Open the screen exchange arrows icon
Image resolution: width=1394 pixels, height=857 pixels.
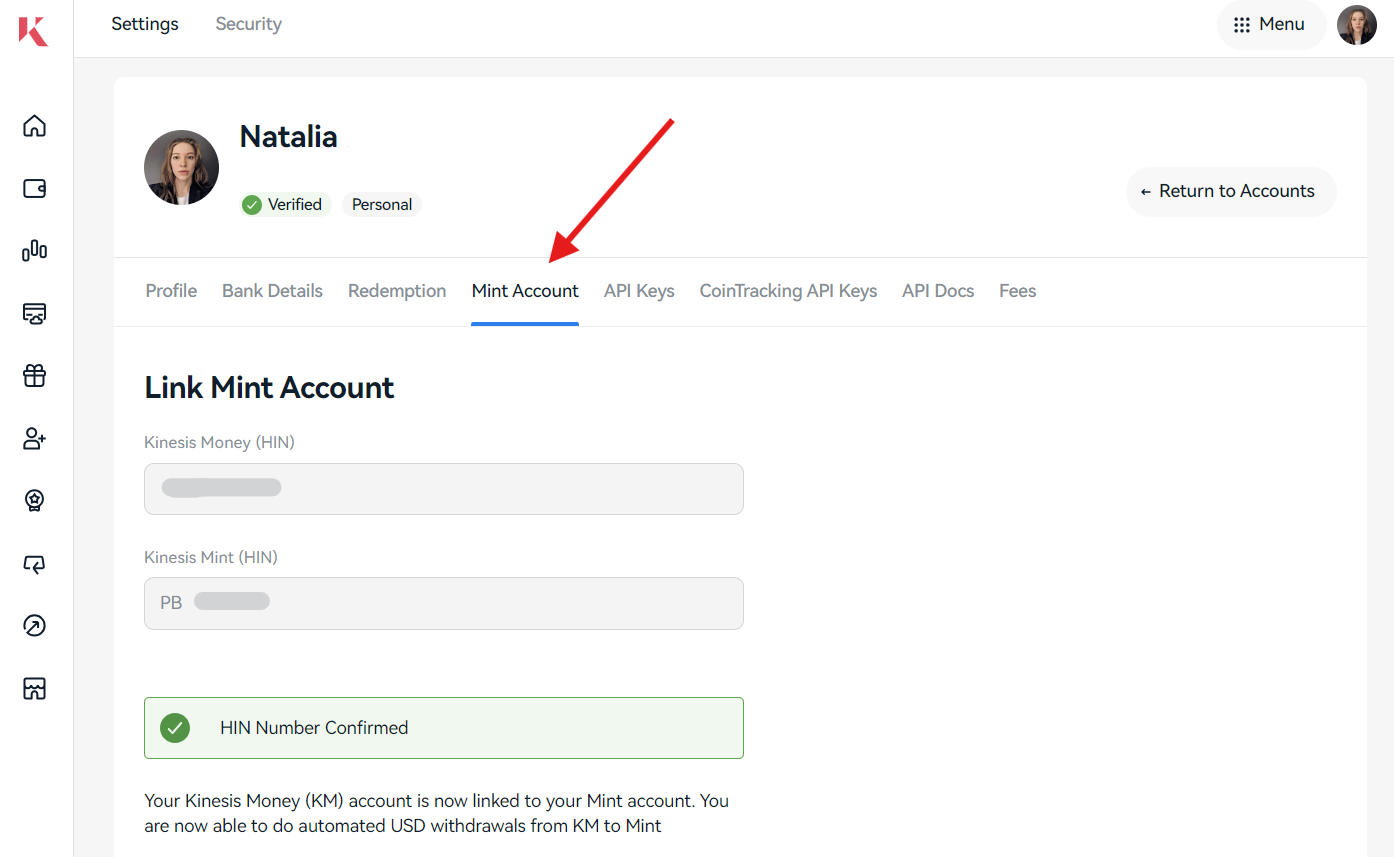point(35,563)
